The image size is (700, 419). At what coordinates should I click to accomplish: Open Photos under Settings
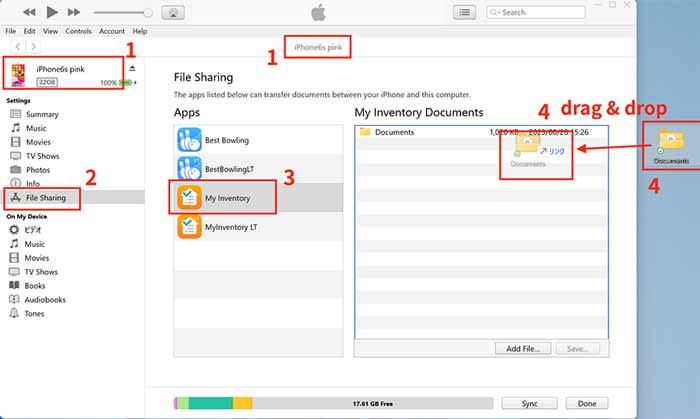click(x=38, y=170)
